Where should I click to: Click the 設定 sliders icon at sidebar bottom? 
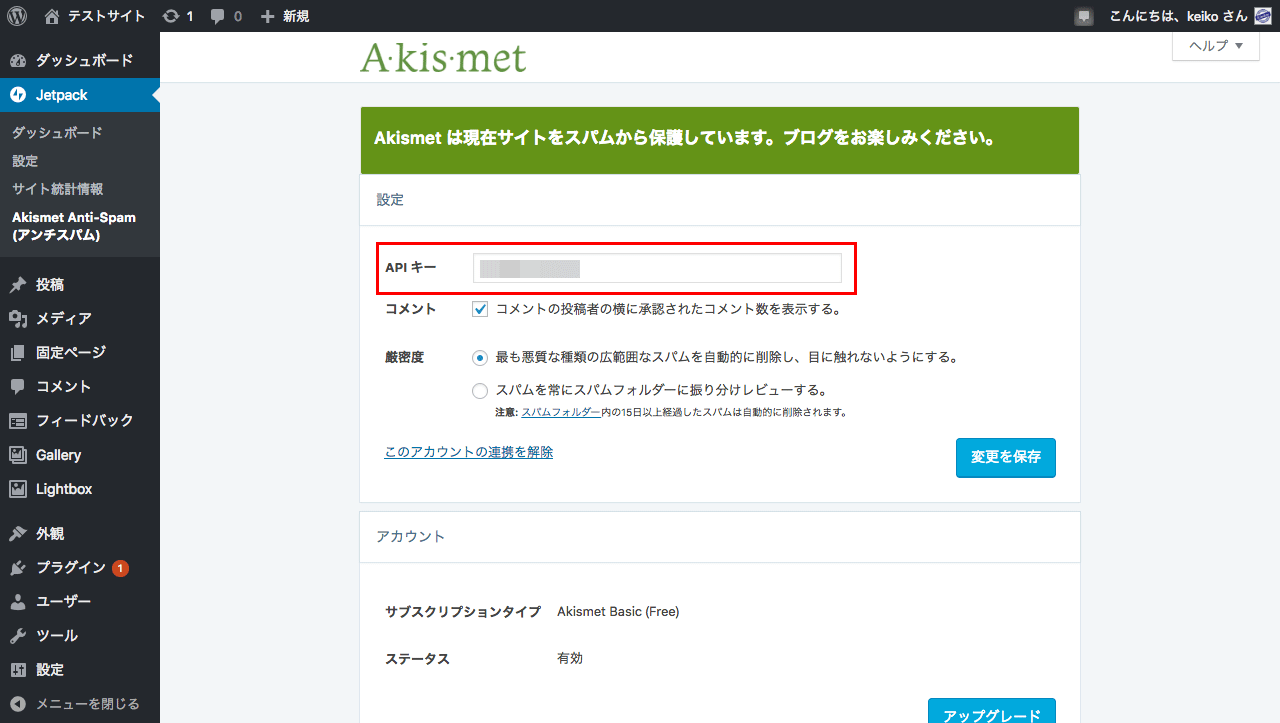point(18,670)
